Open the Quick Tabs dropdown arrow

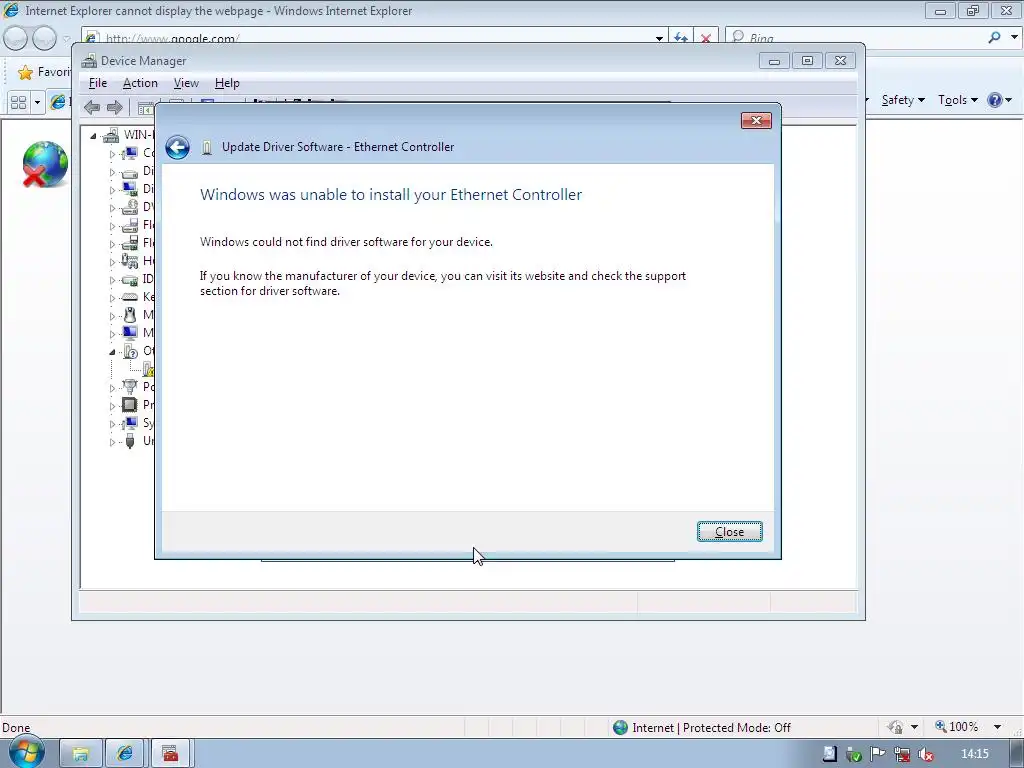pos(37,102)
